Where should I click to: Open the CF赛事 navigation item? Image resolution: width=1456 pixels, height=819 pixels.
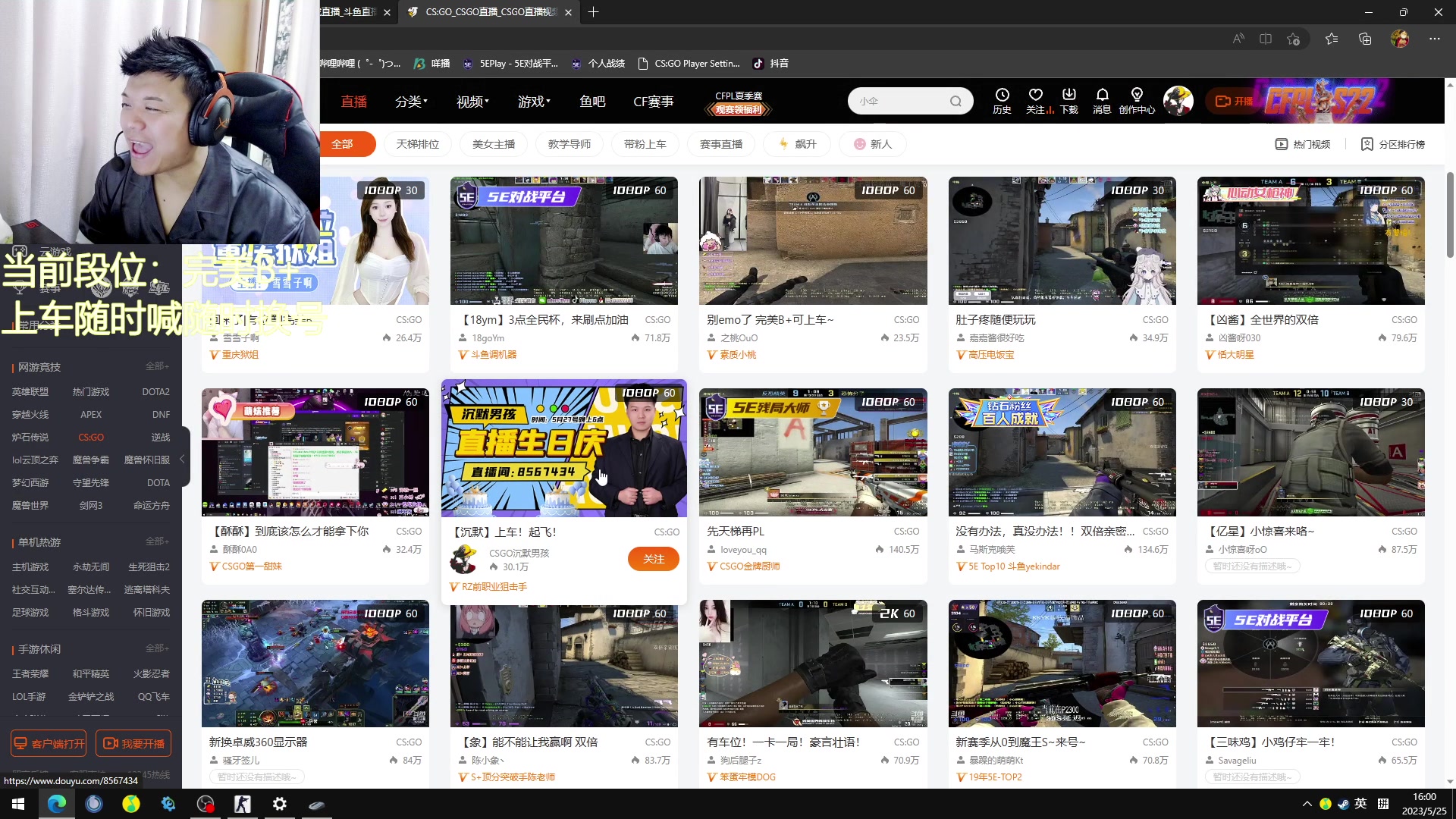point(653,101)
